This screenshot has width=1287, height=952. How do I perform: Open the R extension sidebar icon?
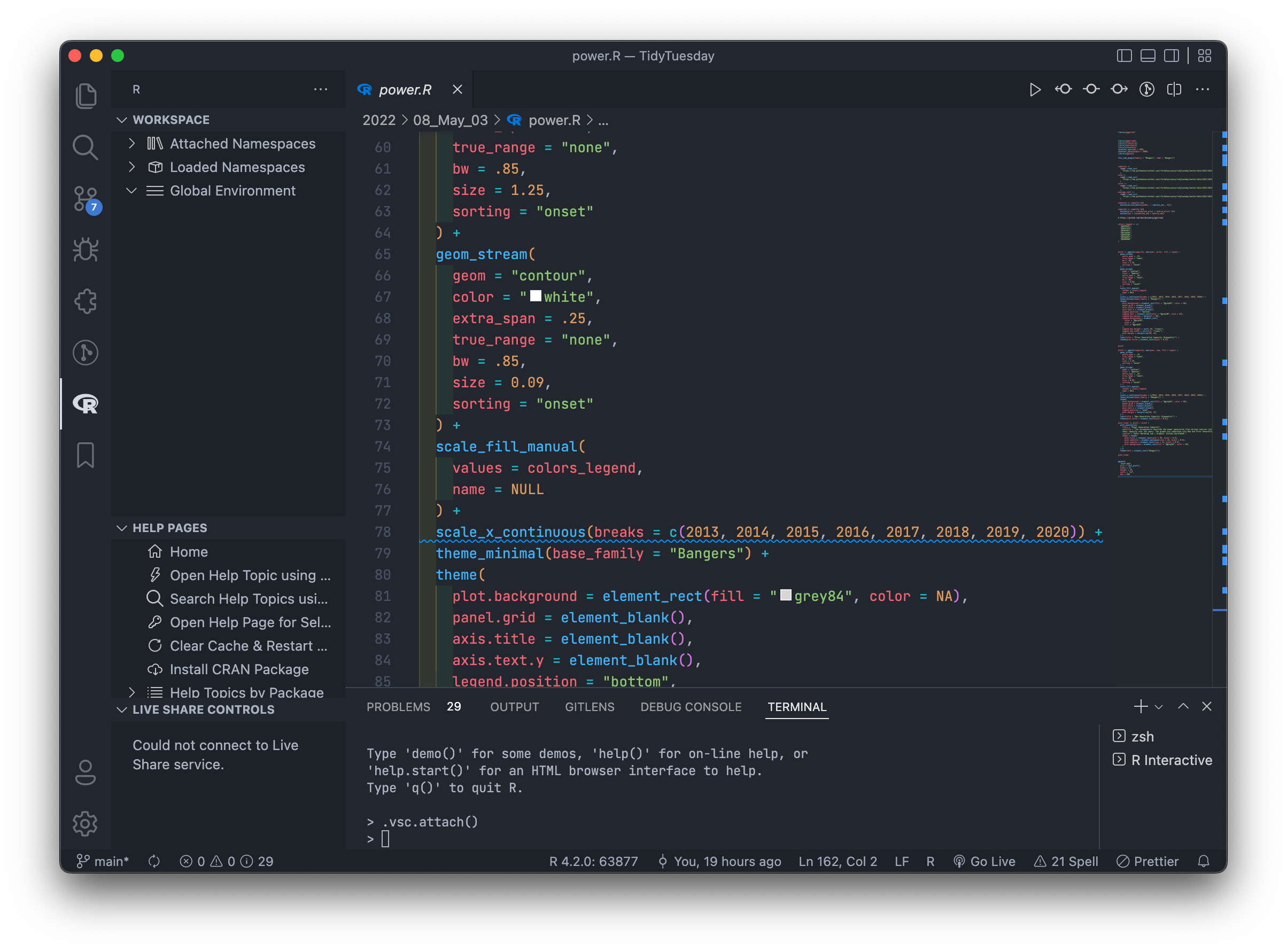coord(86,403)
